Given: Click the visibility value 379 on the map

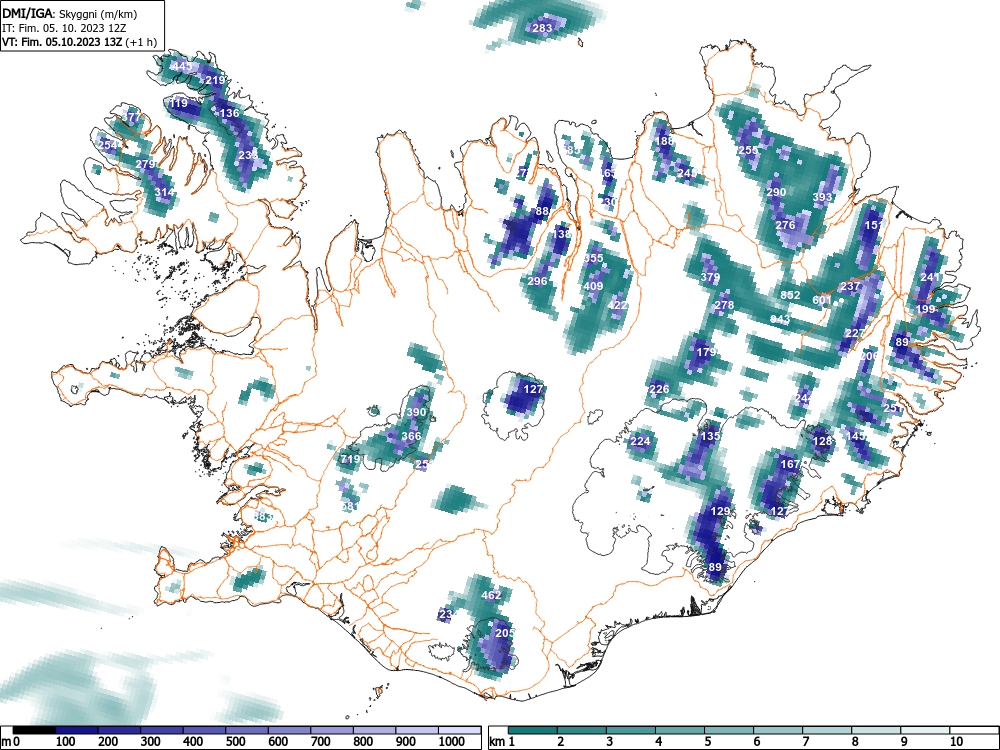Looking at the screenshot, I should 710,277.
